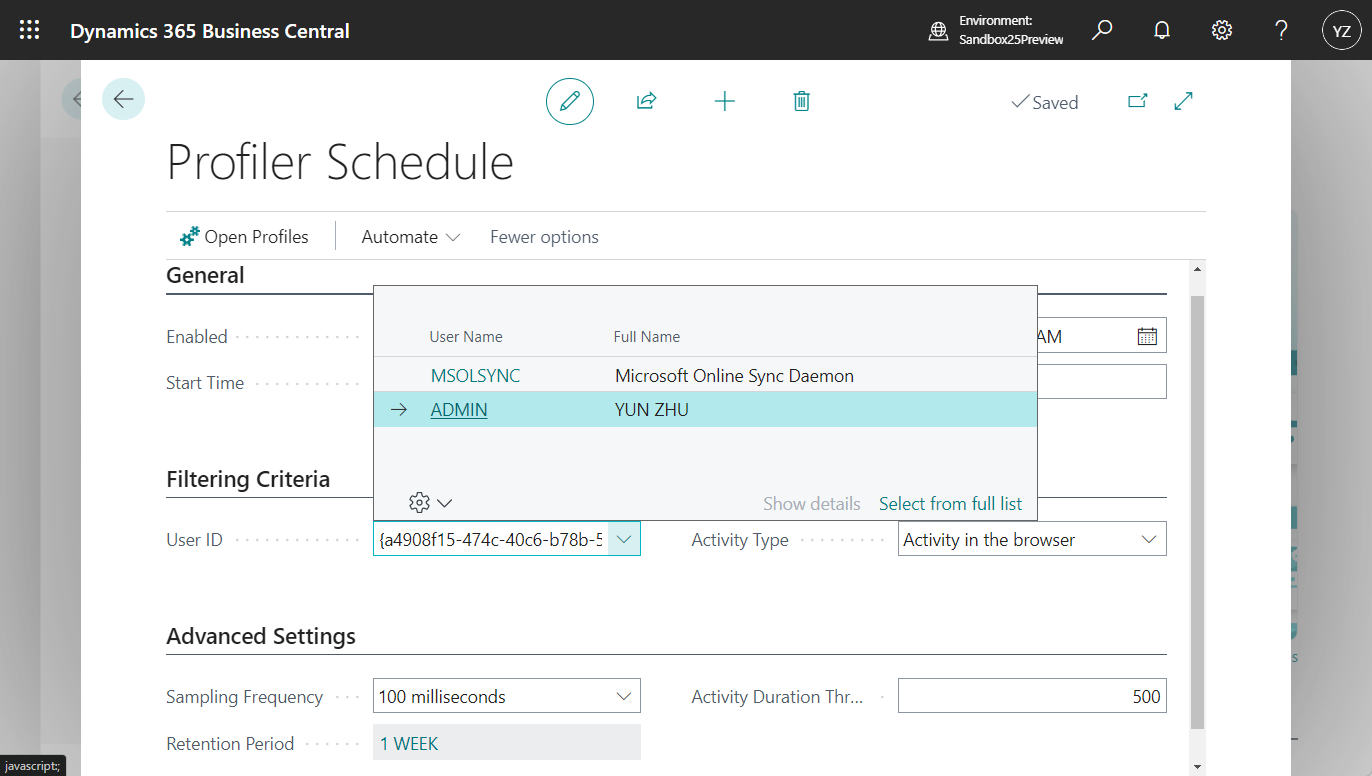Open the Help question mark
The width and height of the screenshot is (1372, 776).
pyautogui.click(x=1281, y=30)
